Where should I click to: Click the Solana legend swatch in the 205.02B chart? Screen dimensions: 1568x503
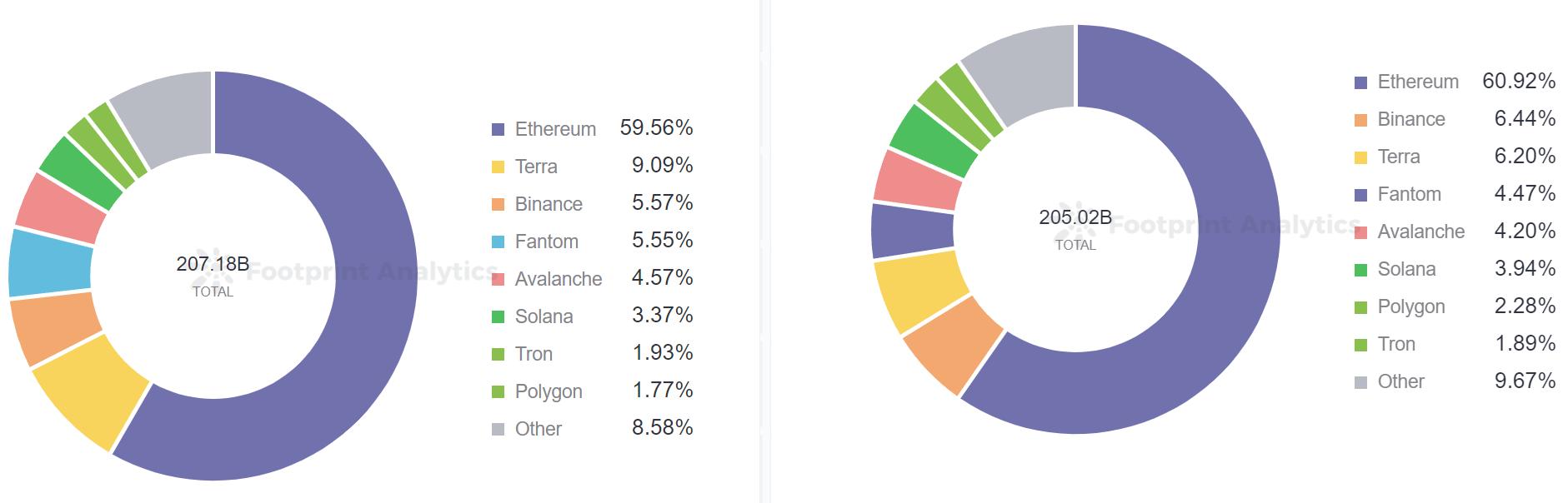(1361, 270)
